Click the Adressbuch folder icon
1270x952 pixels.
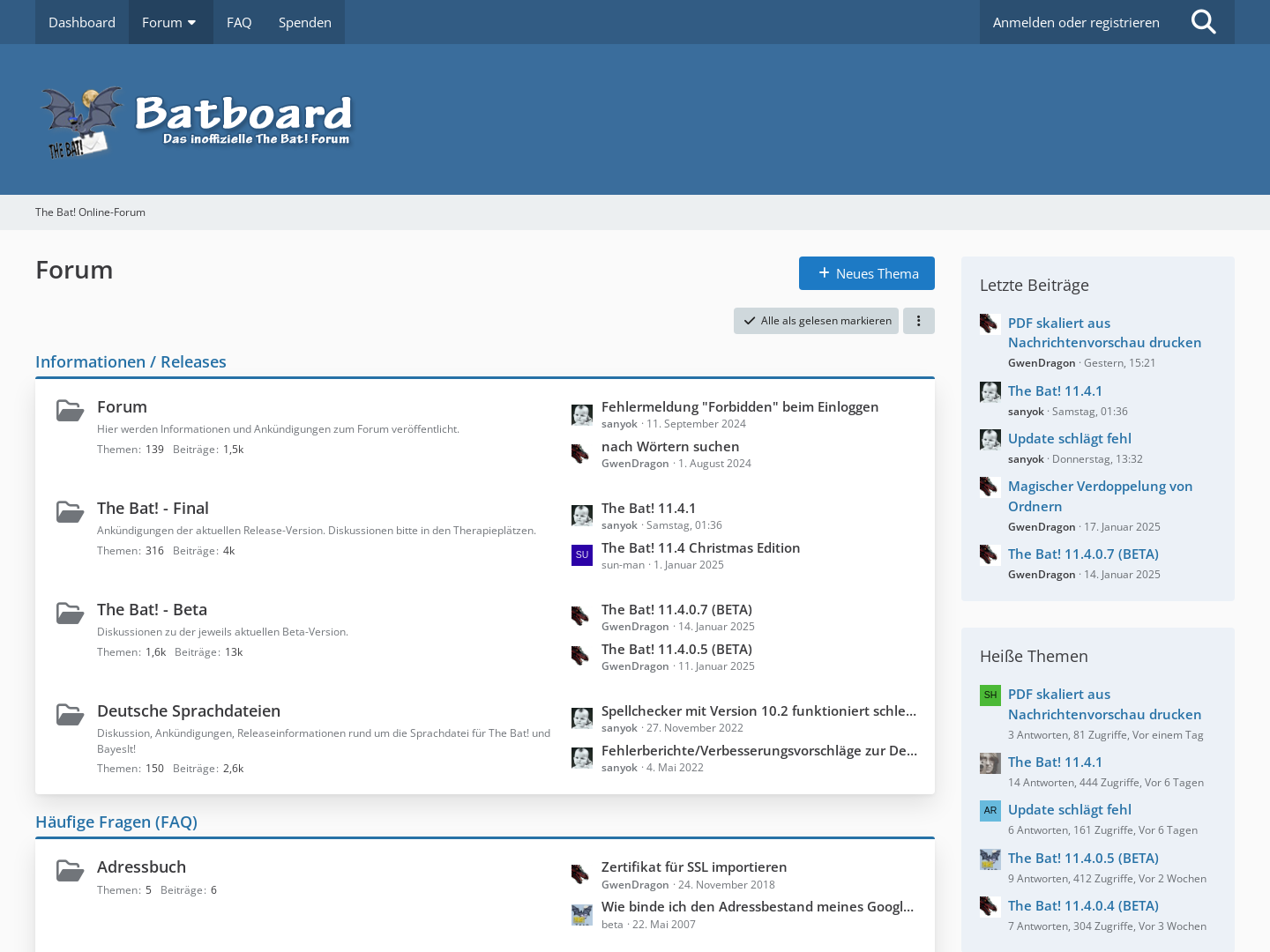[71, 871]
